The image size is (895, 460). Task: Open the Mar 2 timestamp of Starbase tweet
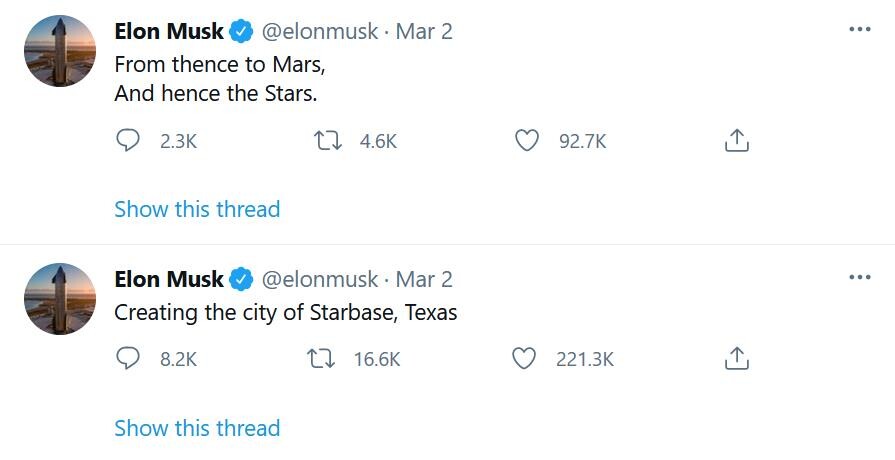click(x=424, y=279)
